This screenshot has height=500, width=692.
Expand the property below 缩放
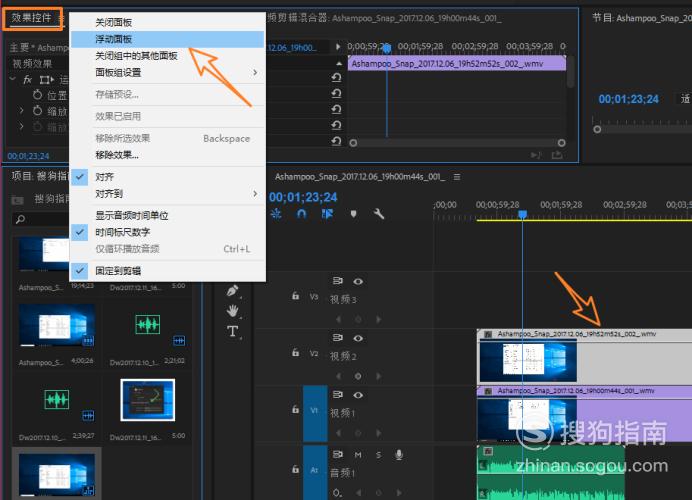coord(21,127)
